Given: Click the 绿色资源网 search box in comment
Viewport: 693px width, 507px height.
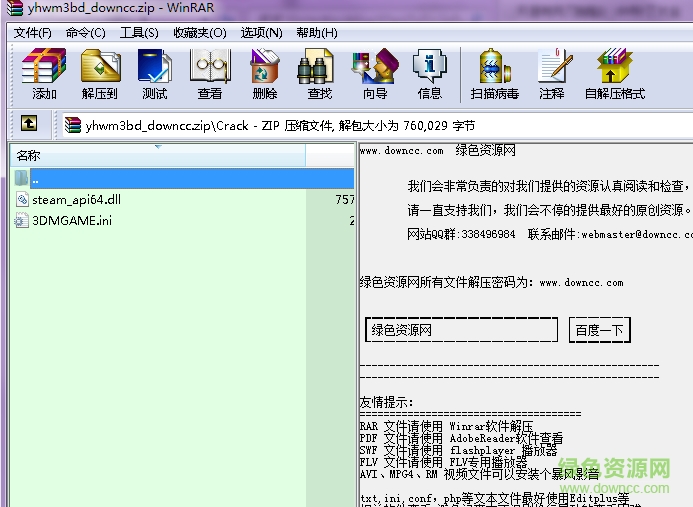Looking at the screenshot, I should pyautogui.click(x=461, y=330).
